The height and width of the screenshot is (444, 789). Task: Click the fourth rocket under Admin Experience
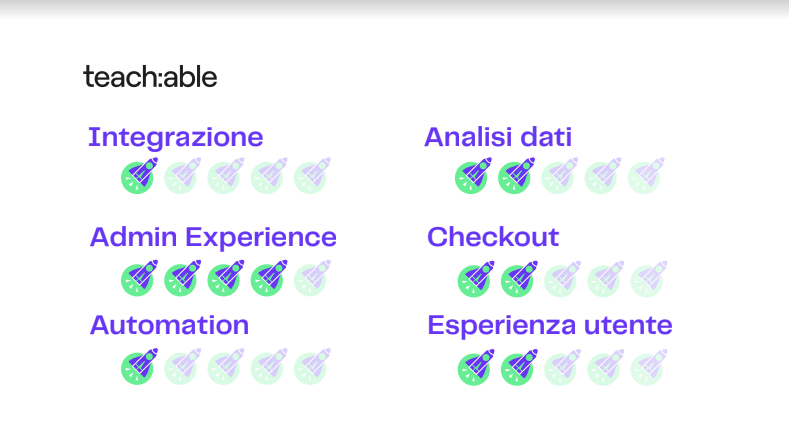pos(269,277)
